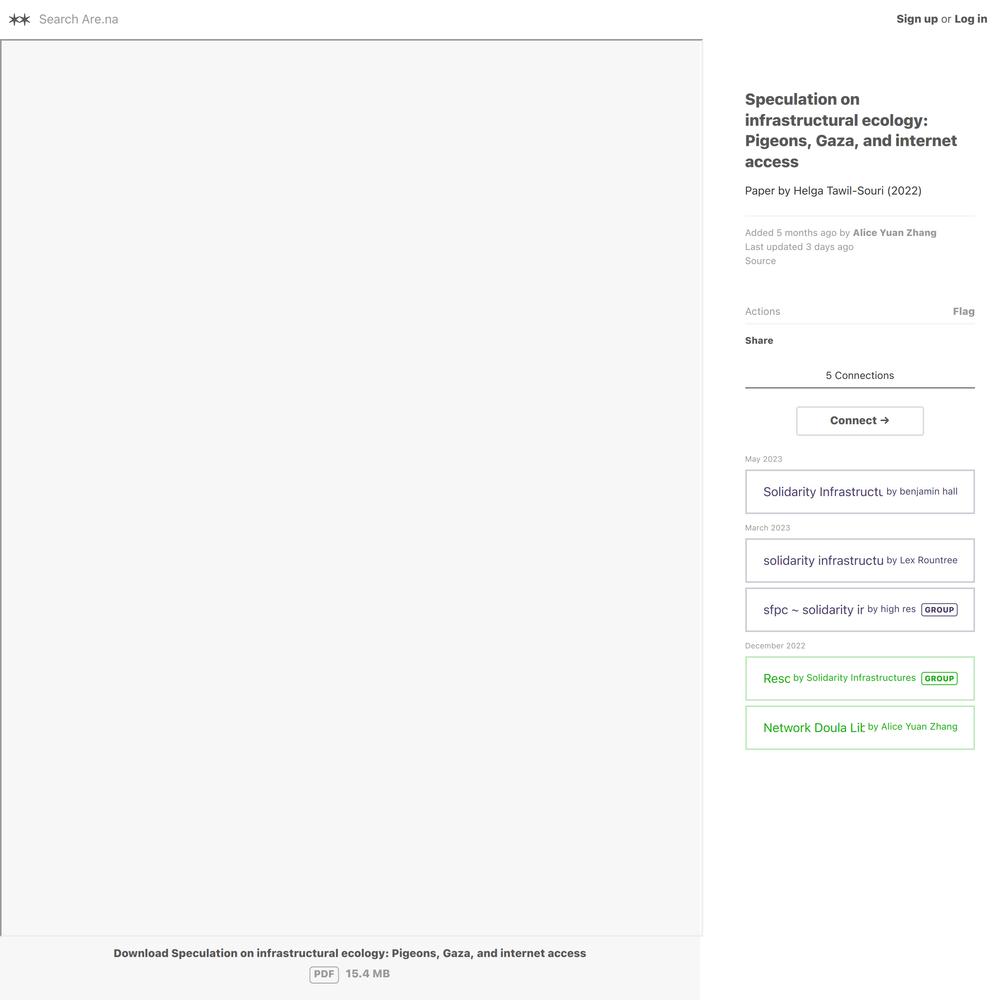Open Resc channel by Solidarity Infrastructures

click(x=860, y=679)
